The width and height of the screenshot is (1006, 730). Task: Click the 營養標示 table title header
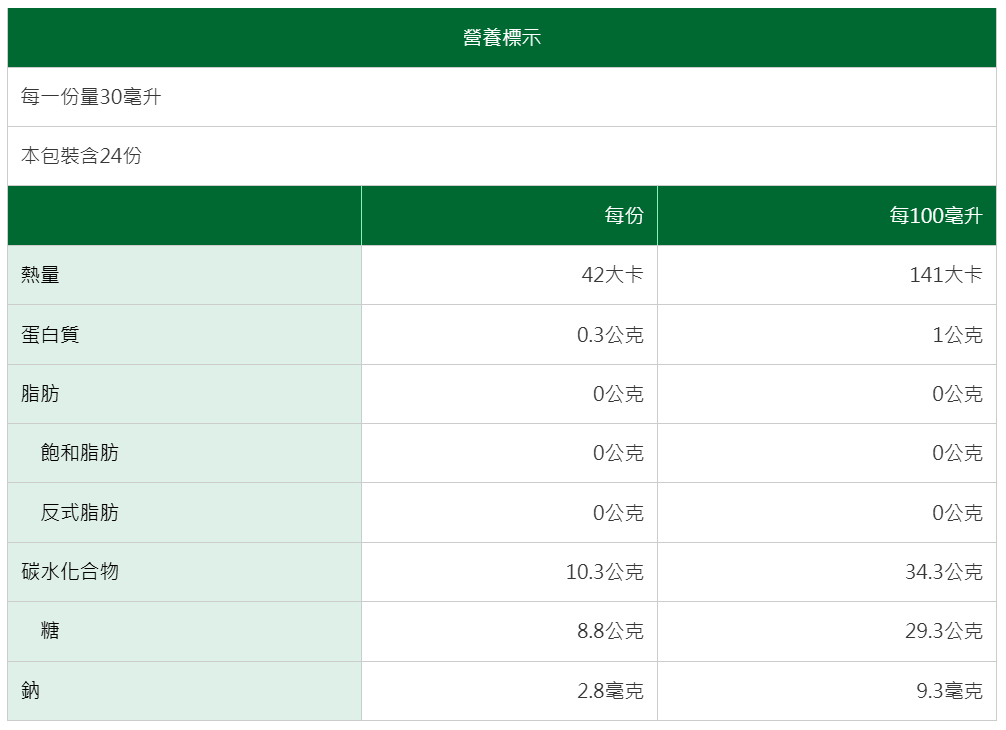pyautogui.click(x=502, y=38)
